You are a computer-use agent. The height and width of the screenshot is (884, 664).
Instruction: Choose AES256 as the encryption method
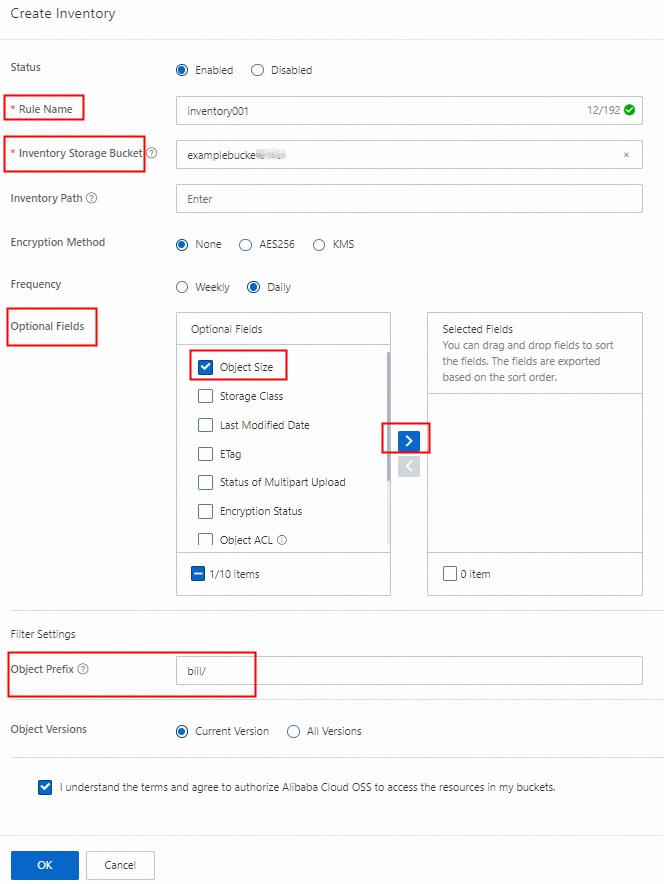pos(245,244)
